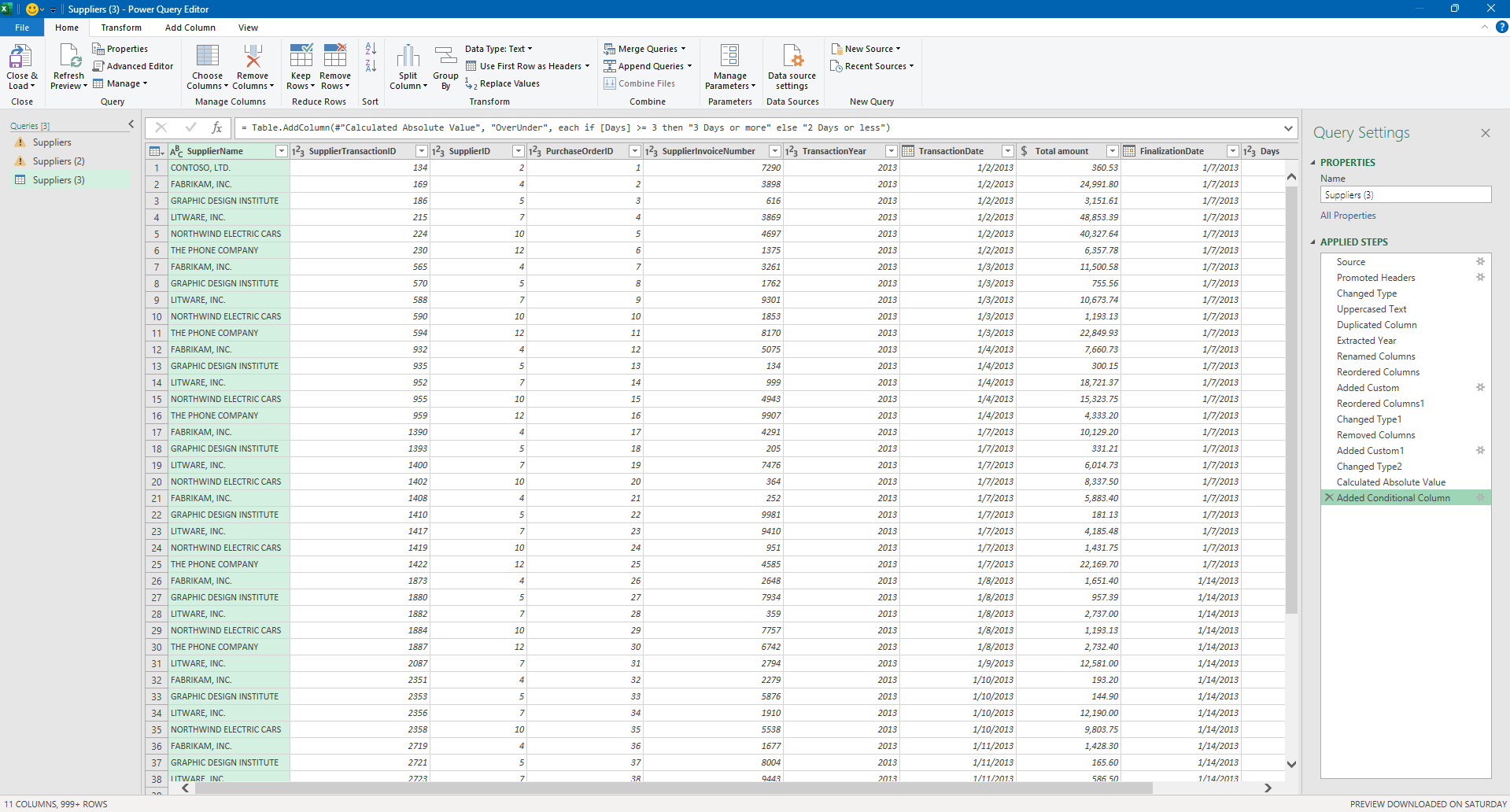Click the table corner menu icon
Image resolution: width=1510 pixels, height=812 pixels.
(x=157, y=151)
